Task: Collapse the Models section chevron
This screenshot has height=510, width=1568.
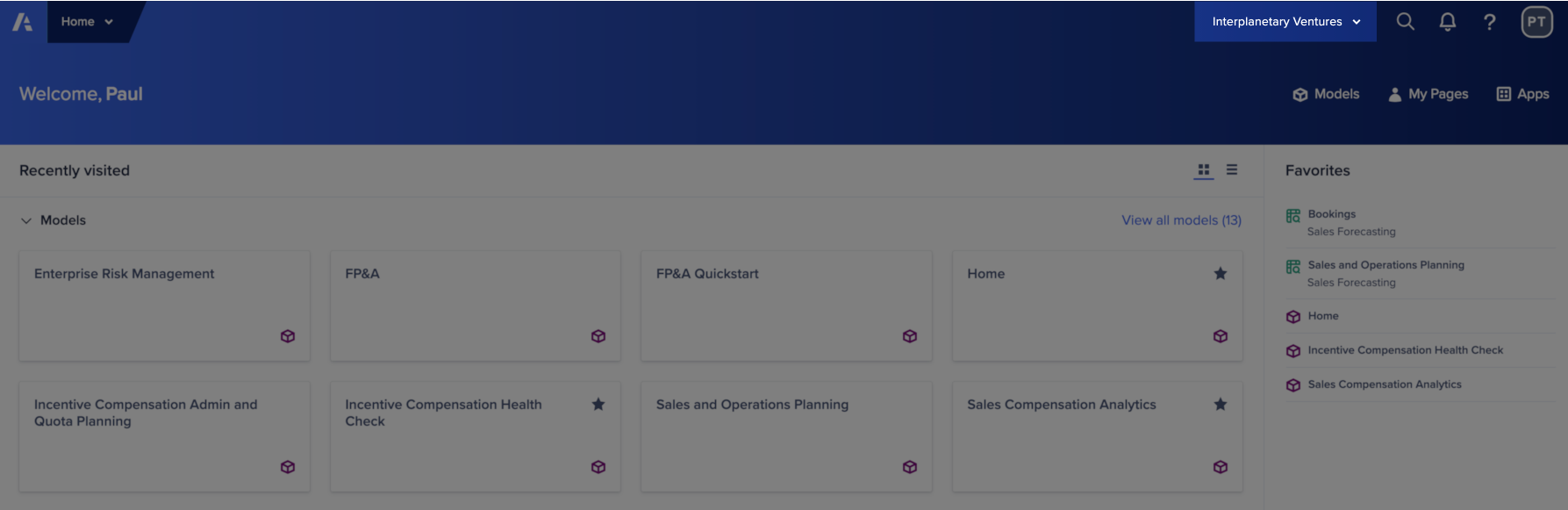Action: click(26, 220)
